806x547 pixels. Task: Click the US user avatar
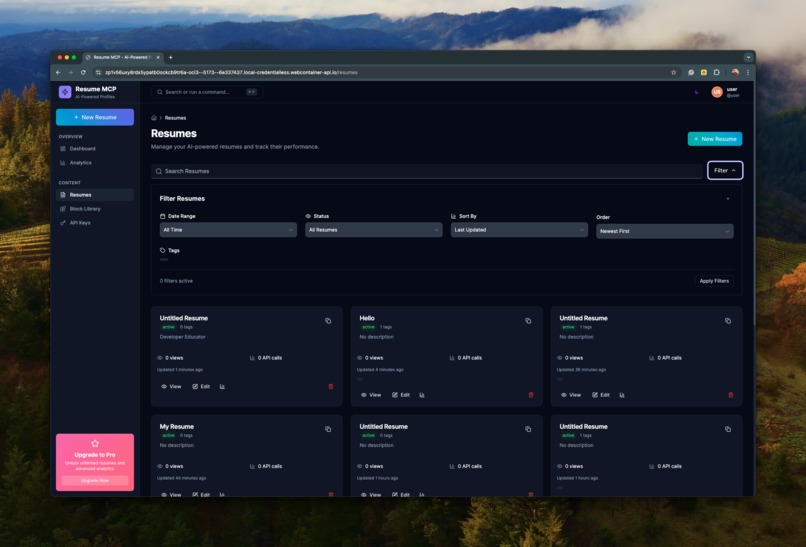[x=717, y=92]
